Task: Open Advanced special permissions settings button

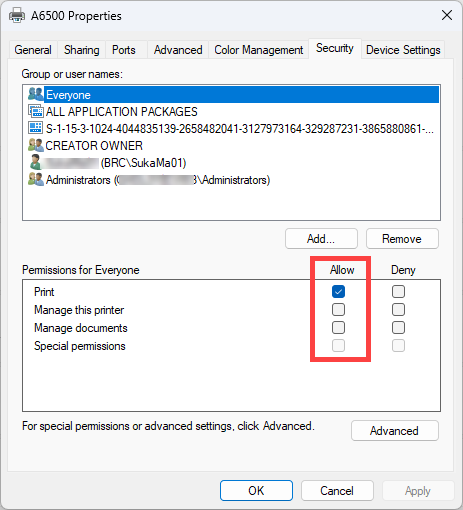Action: [395, 431]
